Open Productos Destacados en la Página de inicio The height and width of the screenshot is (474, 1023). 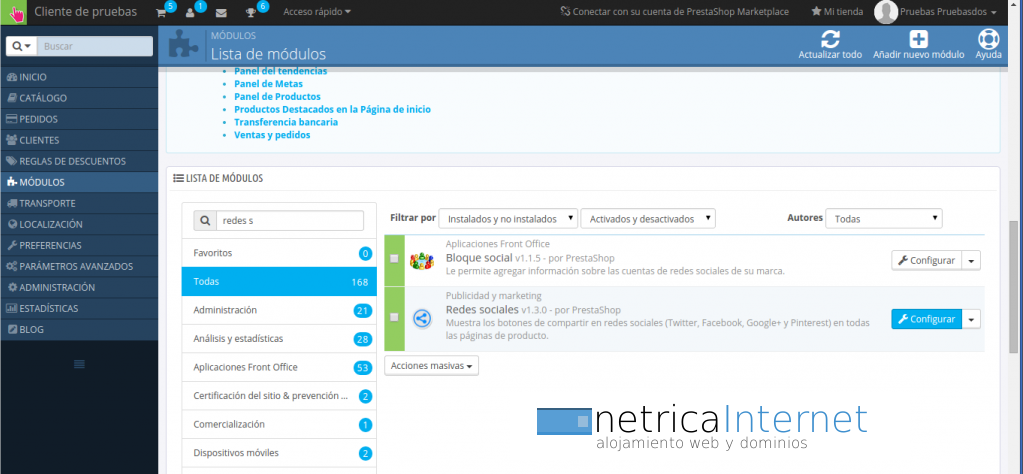point(332,110)
